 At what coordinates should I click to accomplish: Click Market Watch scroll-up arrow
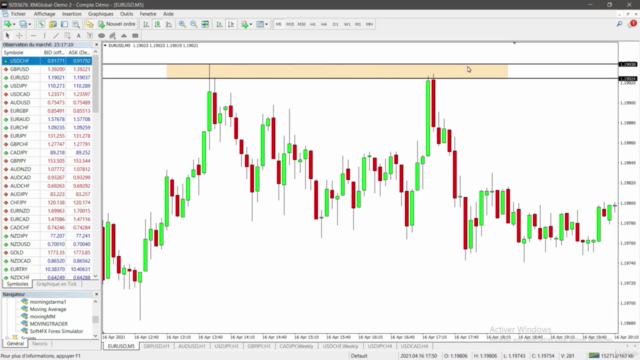pyautogui.click(x=96, y=52)
